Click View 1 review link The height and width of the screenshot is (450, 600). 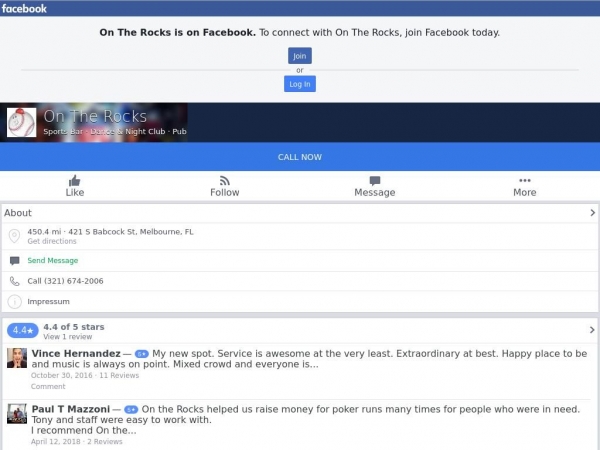(x=67, y=337)
